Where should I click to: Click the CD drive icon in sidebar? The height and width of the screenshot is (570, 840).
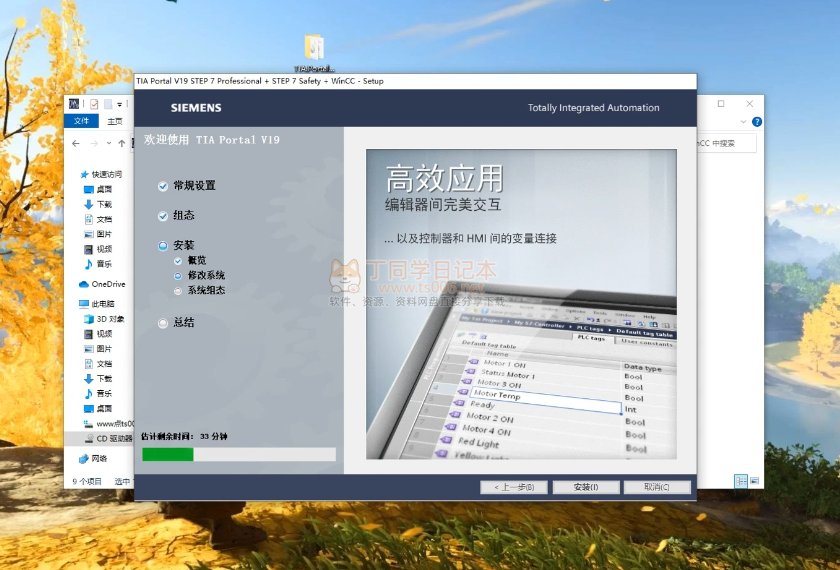pos(89,438)
